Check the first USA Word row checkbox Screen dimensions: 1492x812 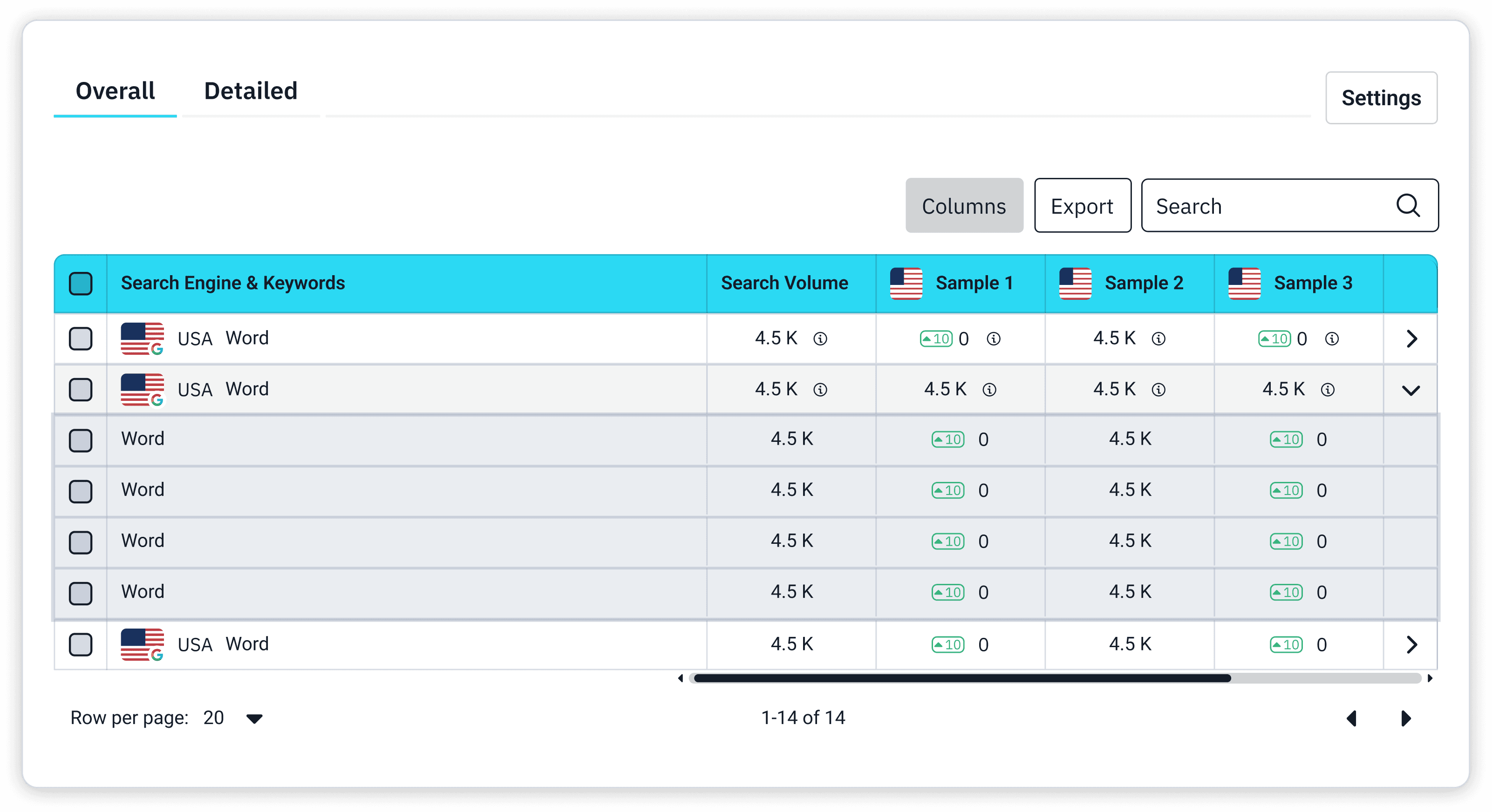[x=81, y=338]
